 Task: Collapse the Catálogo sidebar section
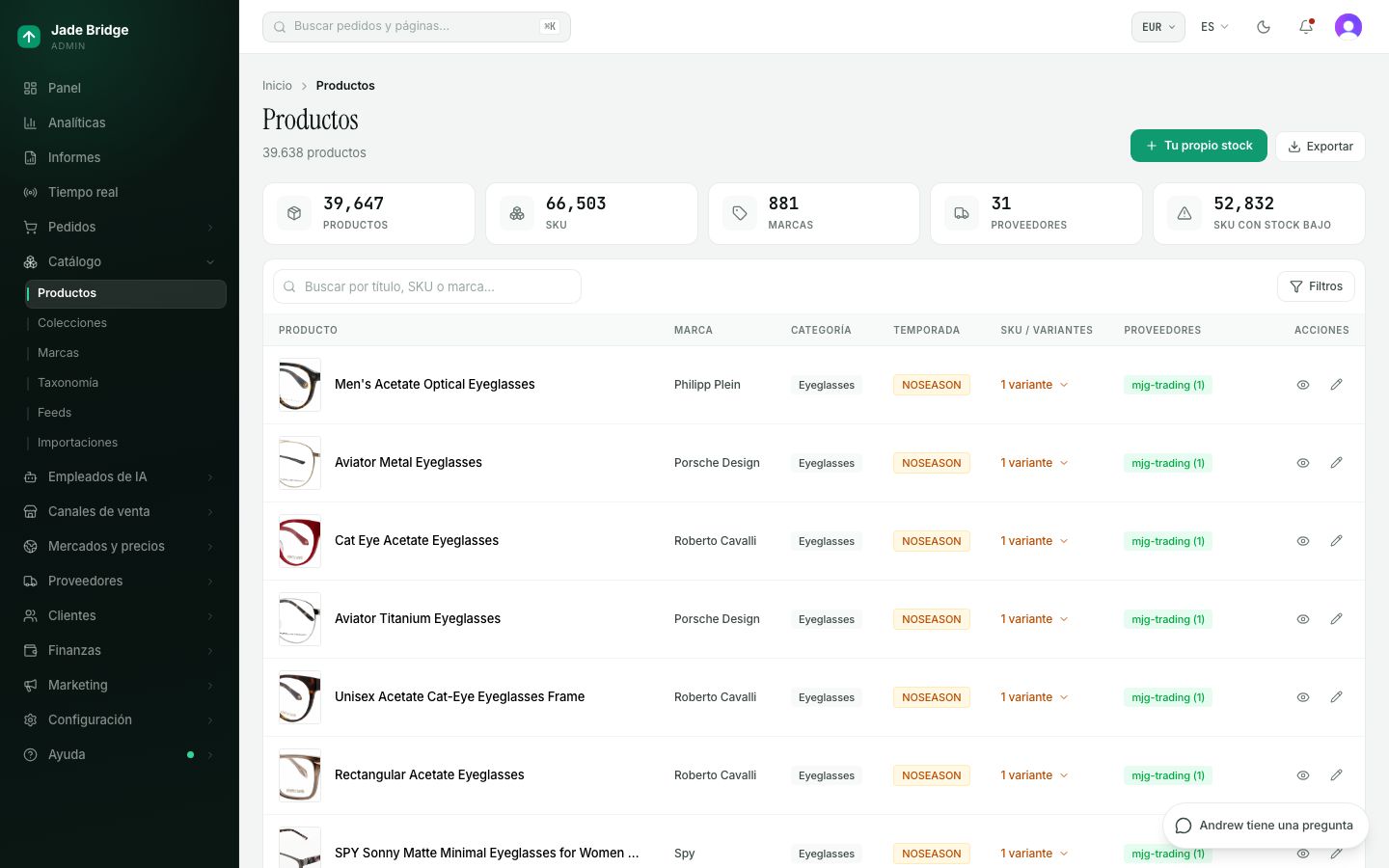point(120,261)
